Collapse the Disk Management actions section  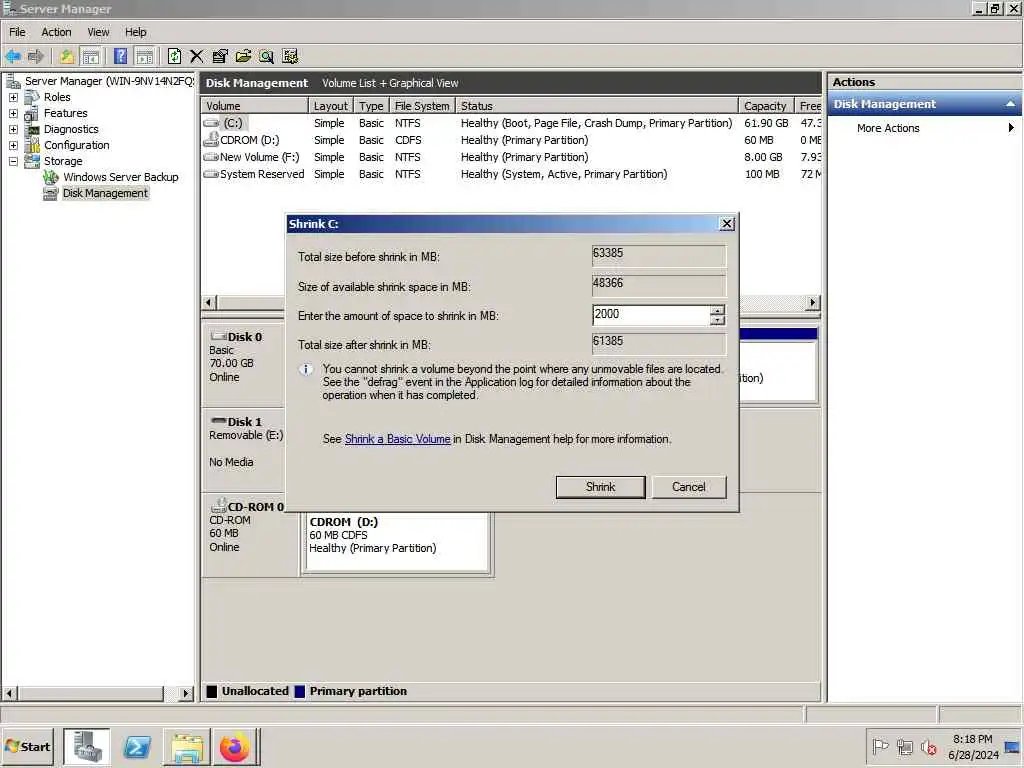1010,104
